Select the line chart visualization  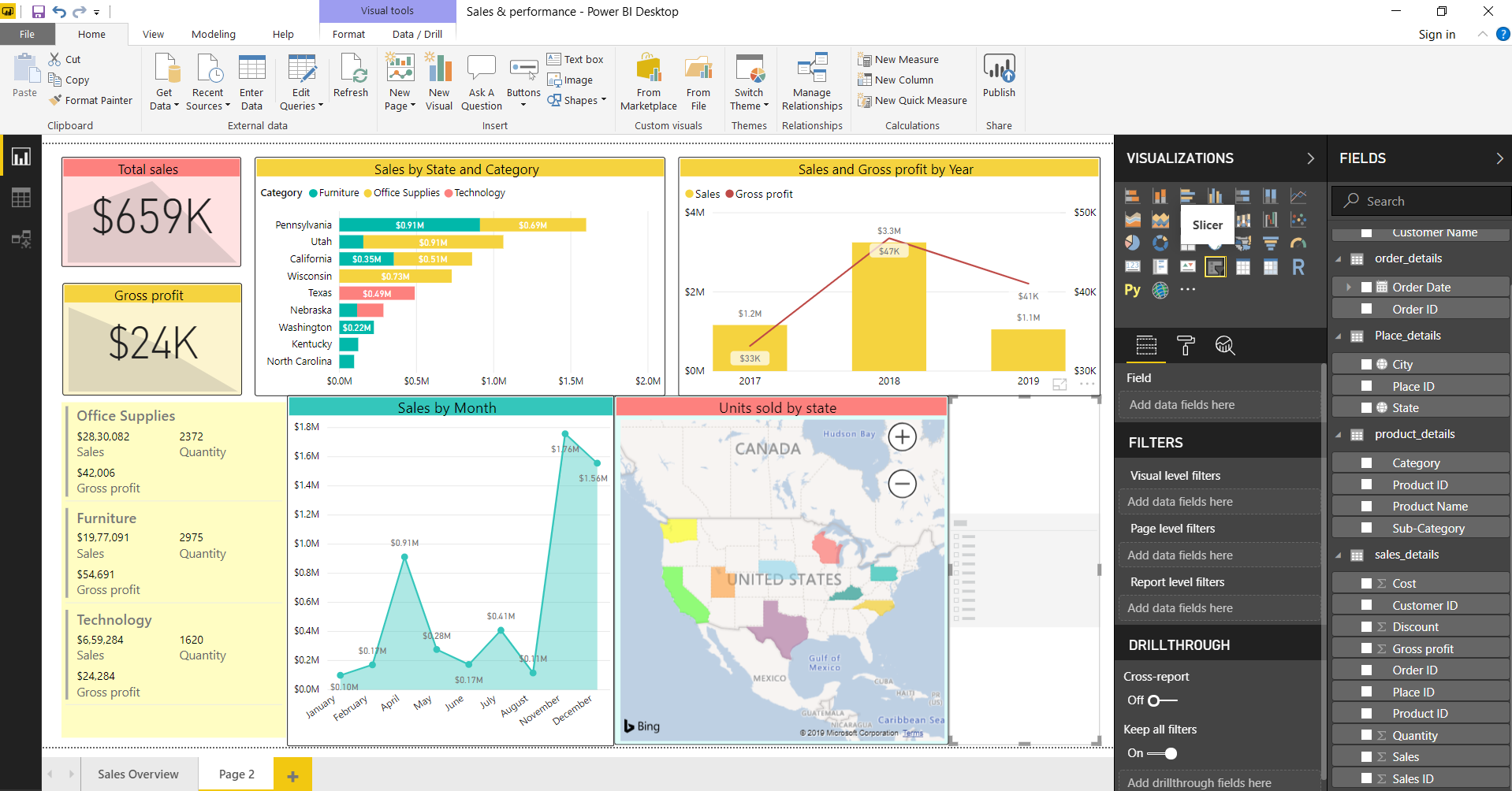pyautogui.click(x=1298, y=196)
